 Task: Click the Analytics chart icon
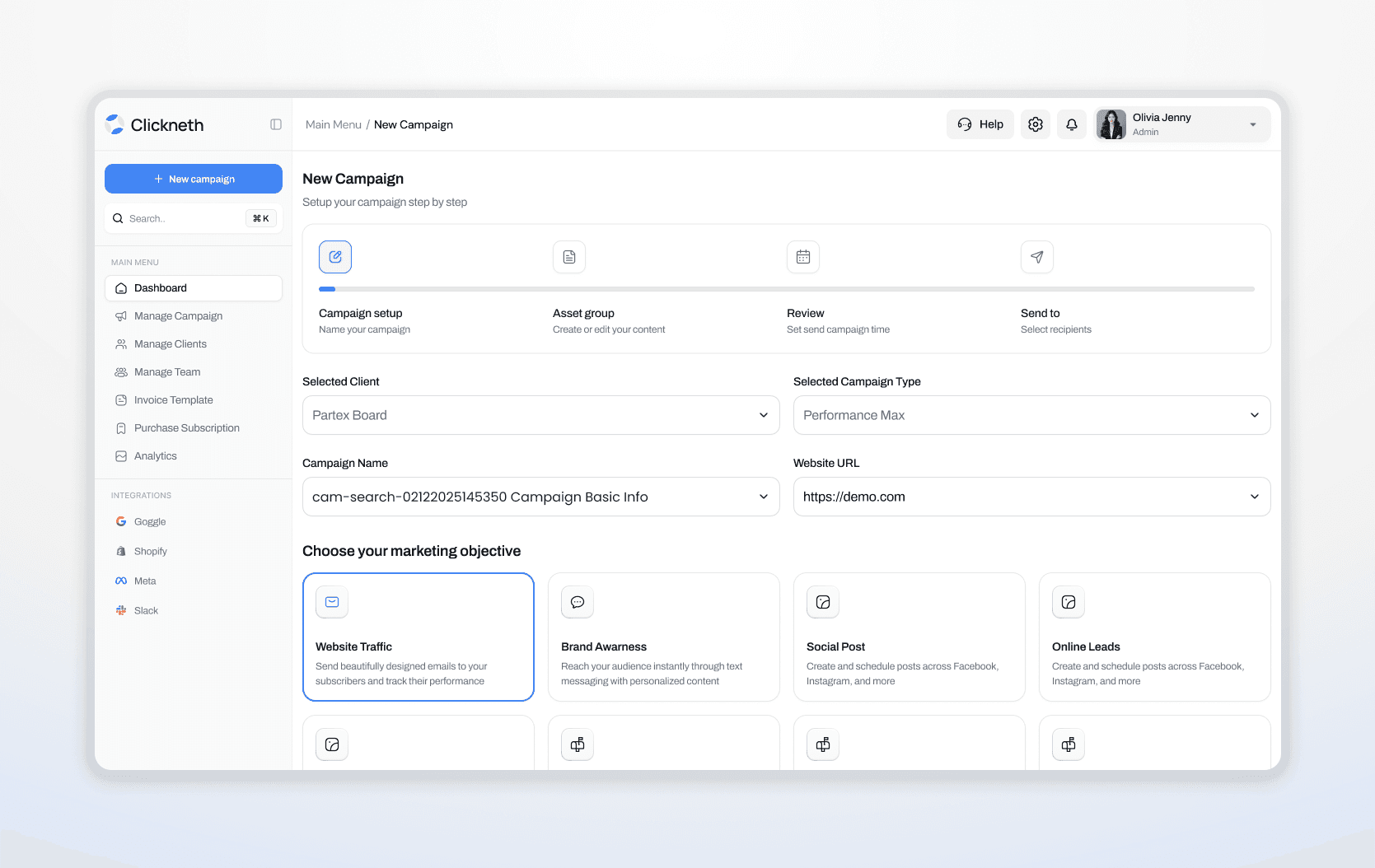point(121,456)
